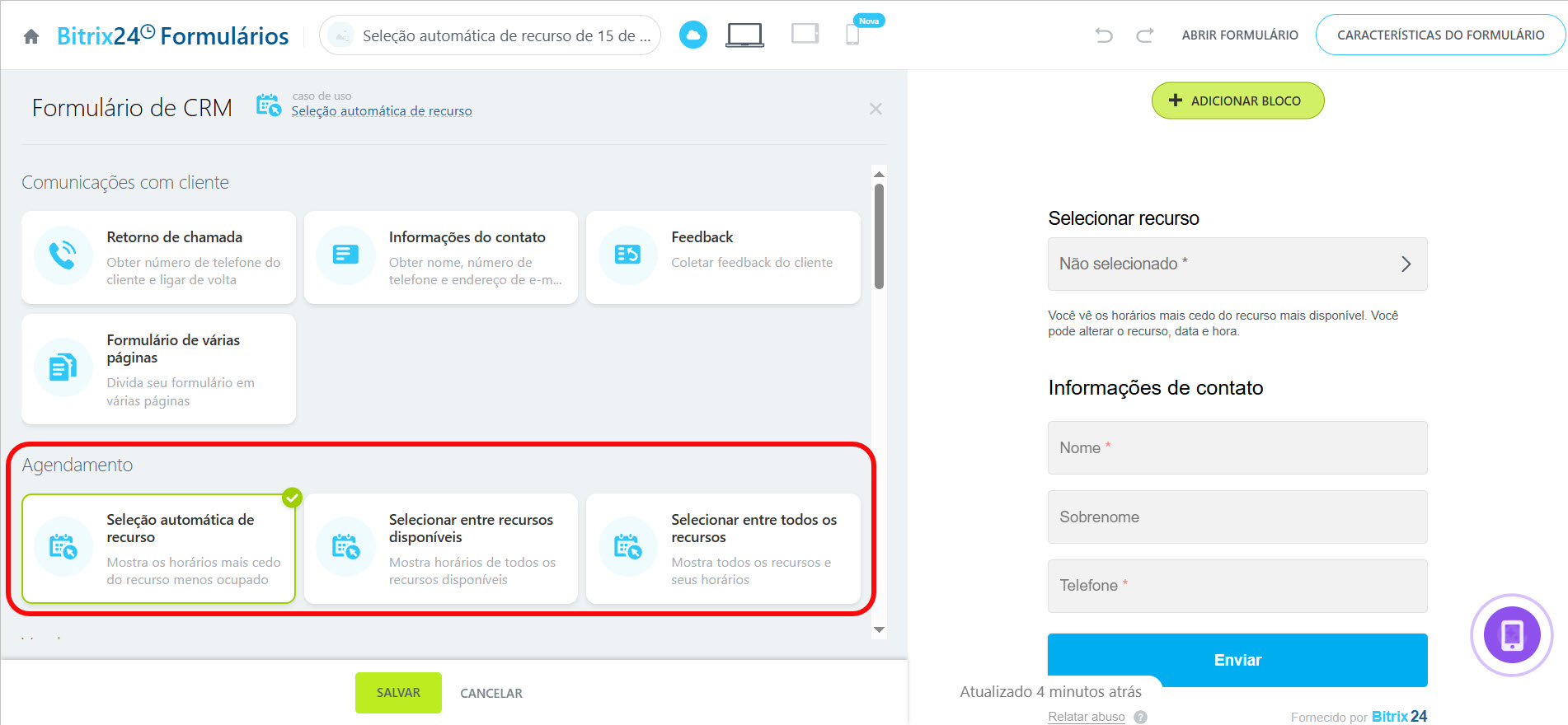The width and height of the screenshot is (1568, 725).
Task: Open the form name selector field
Action: [x=490, y=35]
